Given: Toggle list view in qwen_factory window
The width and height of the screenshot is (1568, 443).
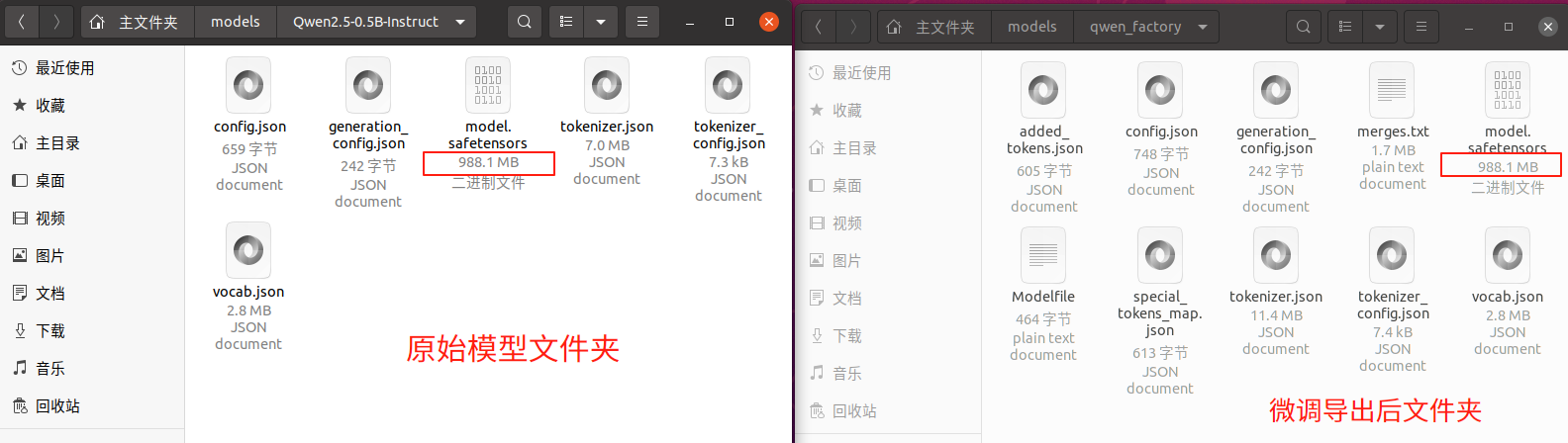Looking at the screenshot, I should coord(1345,27).
